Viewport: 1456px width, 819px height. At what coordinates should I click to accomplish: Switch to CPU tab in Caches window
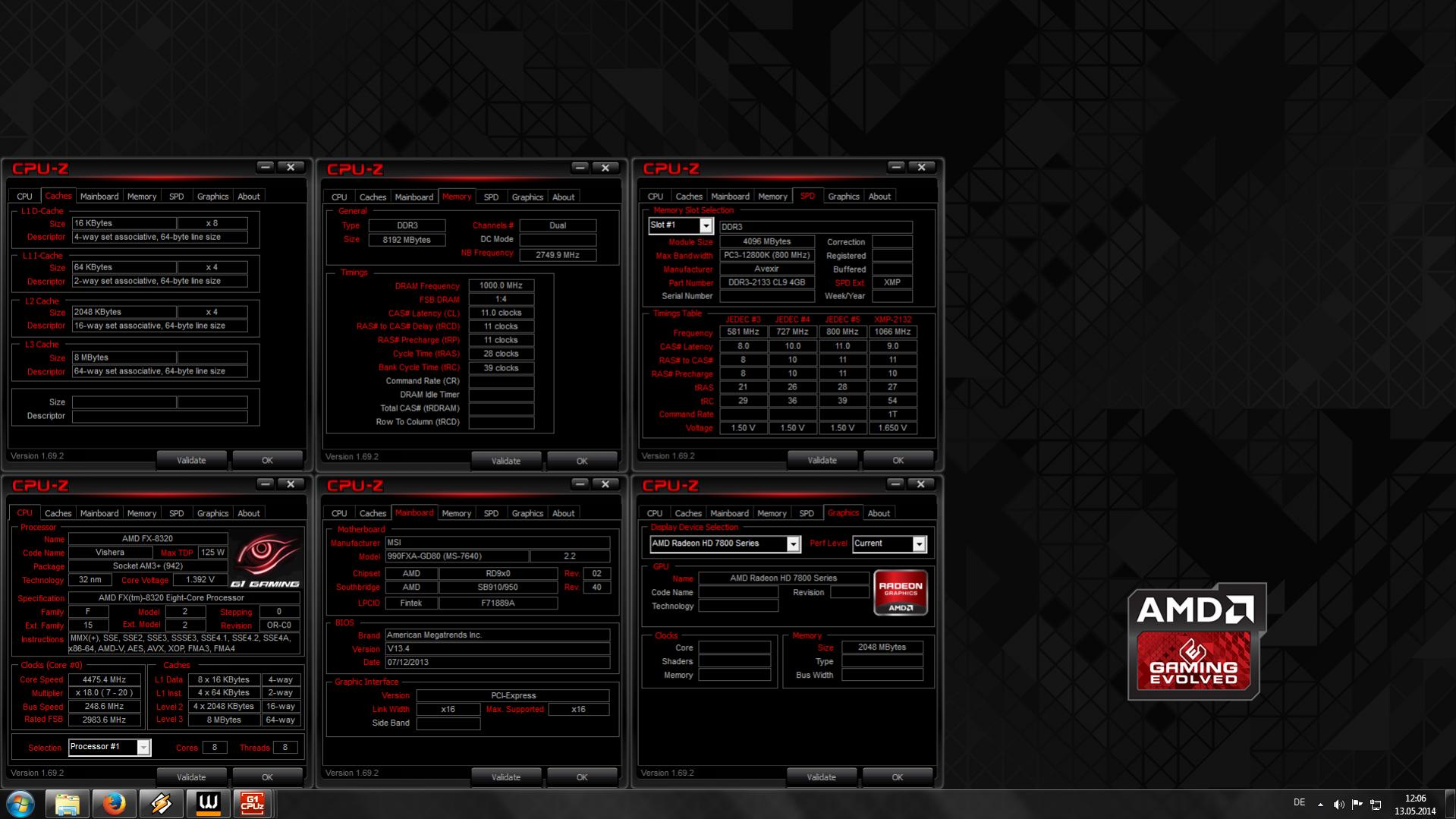[x=25, y=197]
